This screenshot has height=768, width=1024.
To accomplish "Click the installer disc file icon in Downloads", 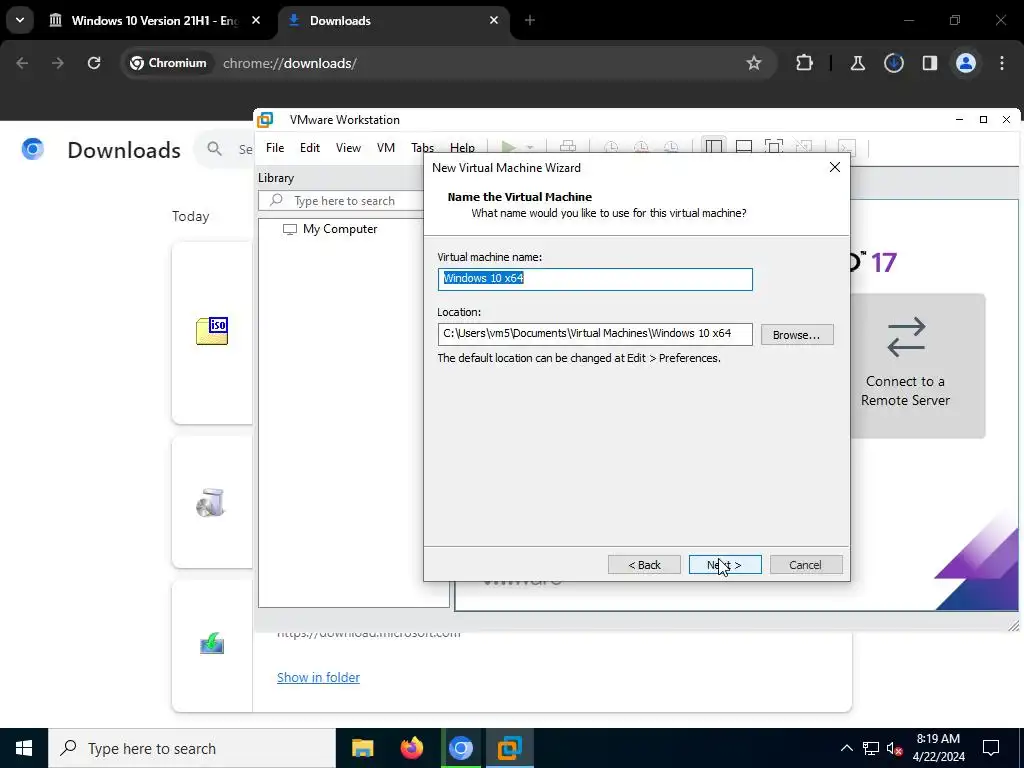I will (211, 503).
